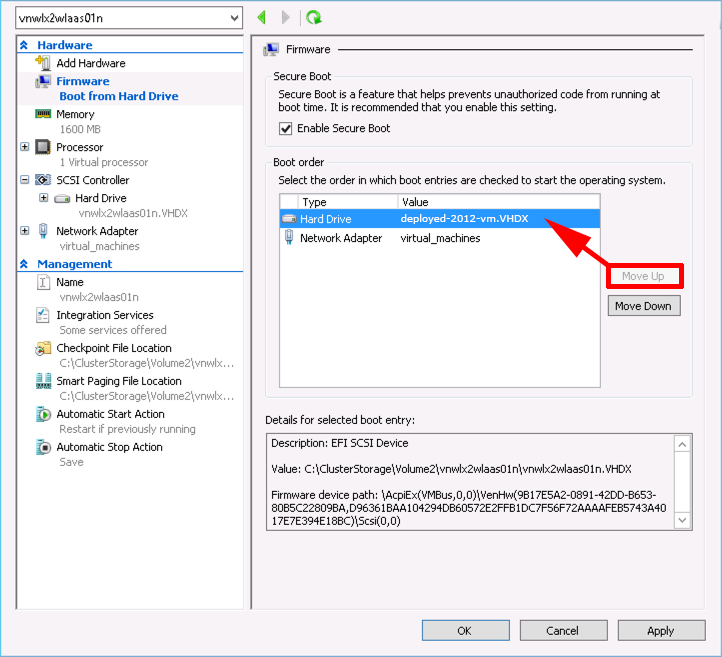722x657 pixels.
Task: Click the Network Adapter icon in tree
Action: [43, 231]
